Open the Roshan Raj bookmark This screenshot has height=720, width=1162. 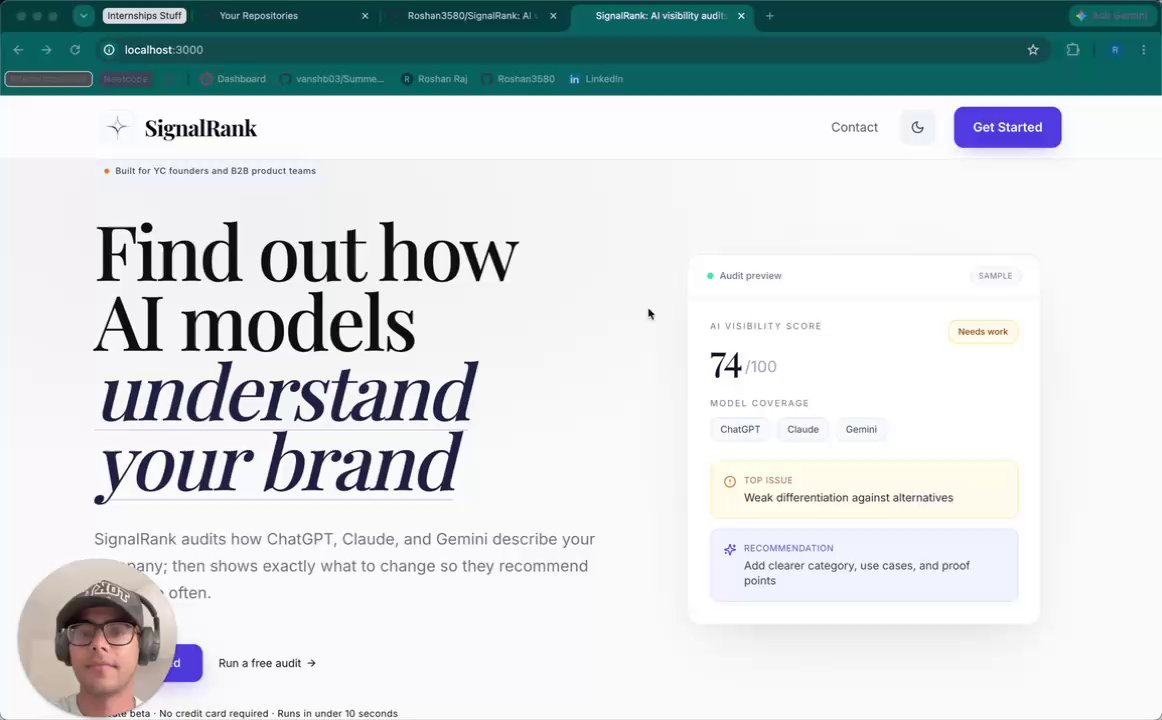tap(434, 79)
